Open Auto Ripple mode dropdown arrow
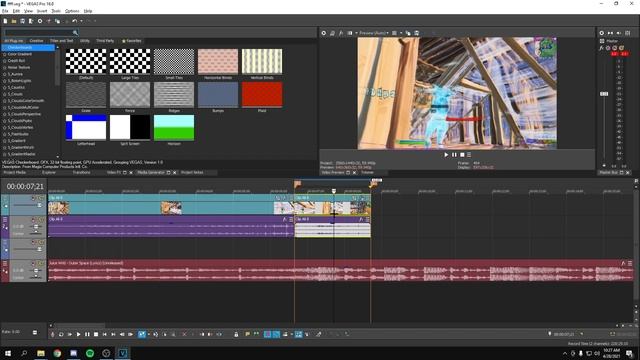This screenshot has height=360, width=640. tap(291, 334)
